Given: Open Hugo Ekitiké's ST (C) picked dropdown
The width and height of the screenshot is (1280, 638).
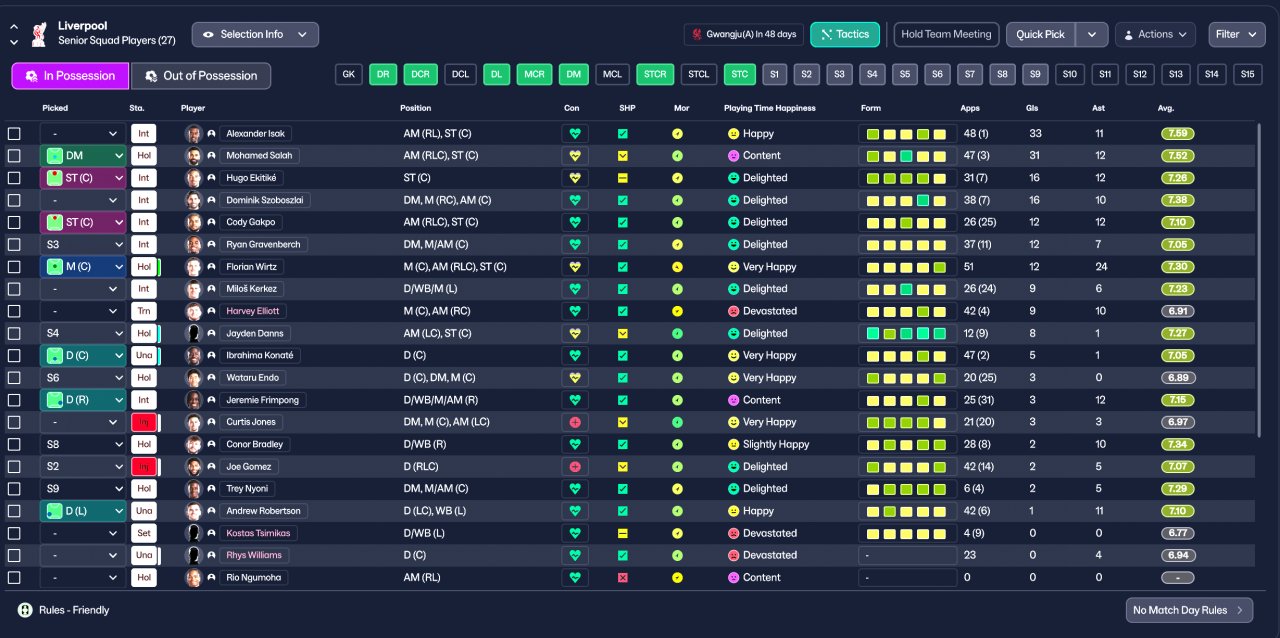Looking at the screenshot, I should click(x=83, y=178).
